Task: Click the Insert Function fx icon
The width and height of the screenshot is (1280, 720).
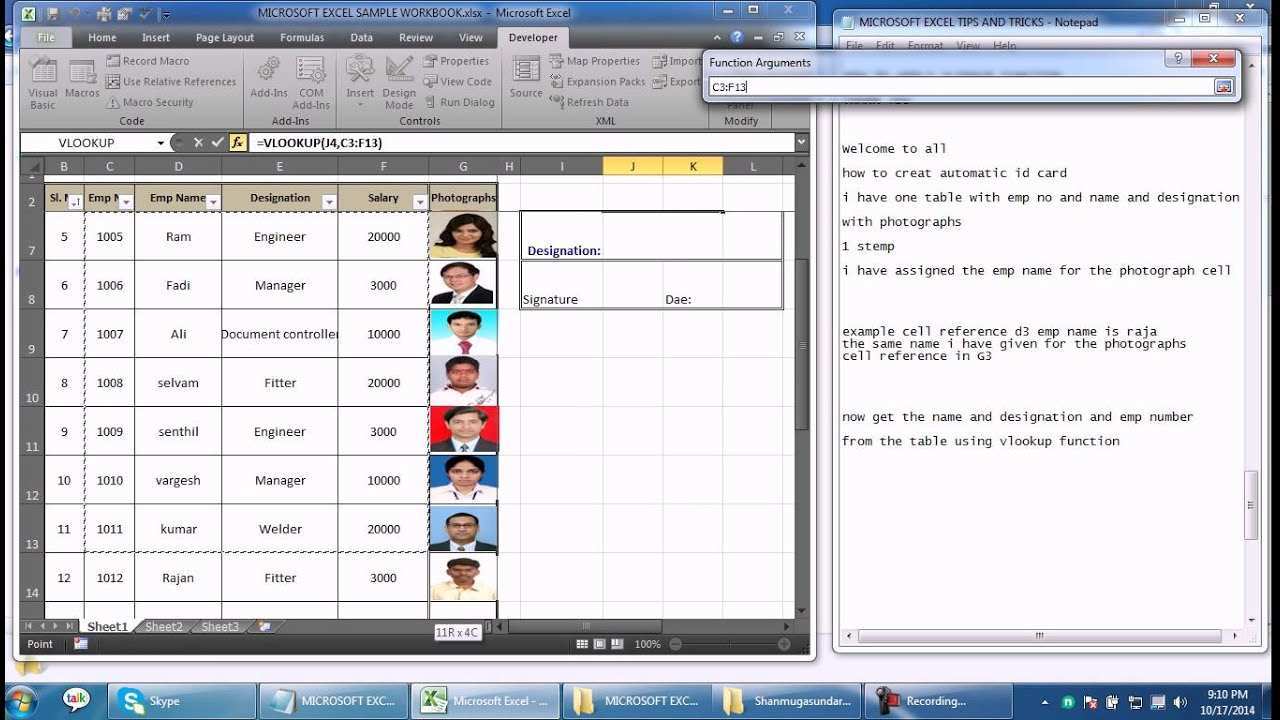Action: [238, 143]
